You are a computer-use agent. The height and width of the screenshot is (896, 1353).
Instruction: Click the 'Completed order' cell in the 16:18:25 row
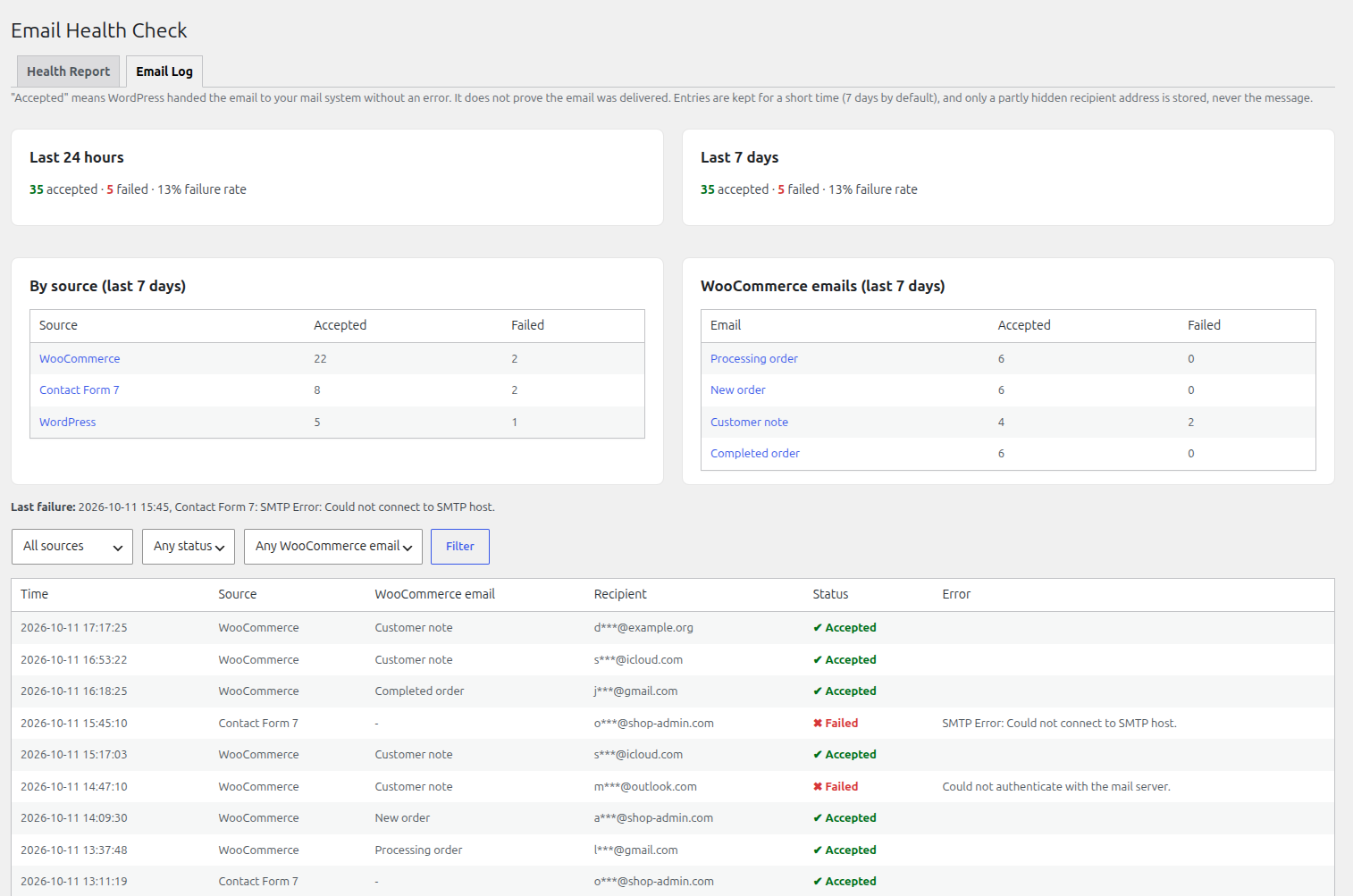(419, 691)
